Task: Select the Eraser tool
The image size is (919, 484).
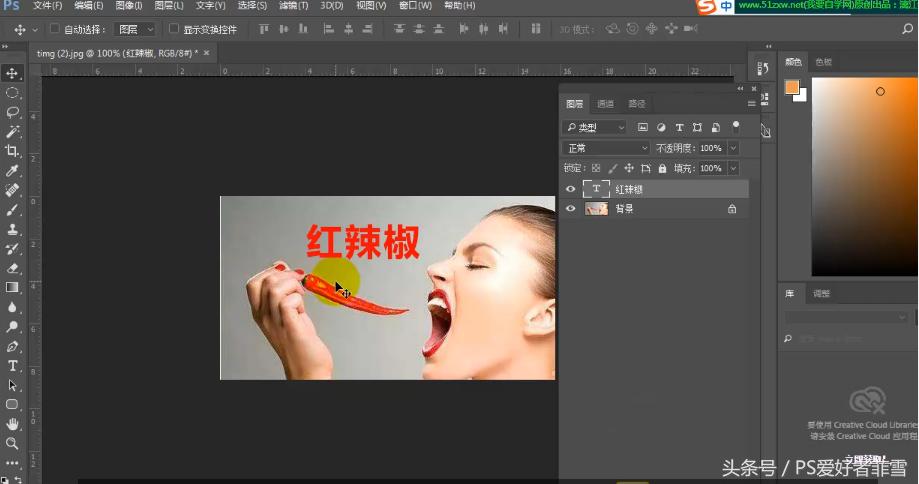Action: pyautogui.click(x=12, y=268)
